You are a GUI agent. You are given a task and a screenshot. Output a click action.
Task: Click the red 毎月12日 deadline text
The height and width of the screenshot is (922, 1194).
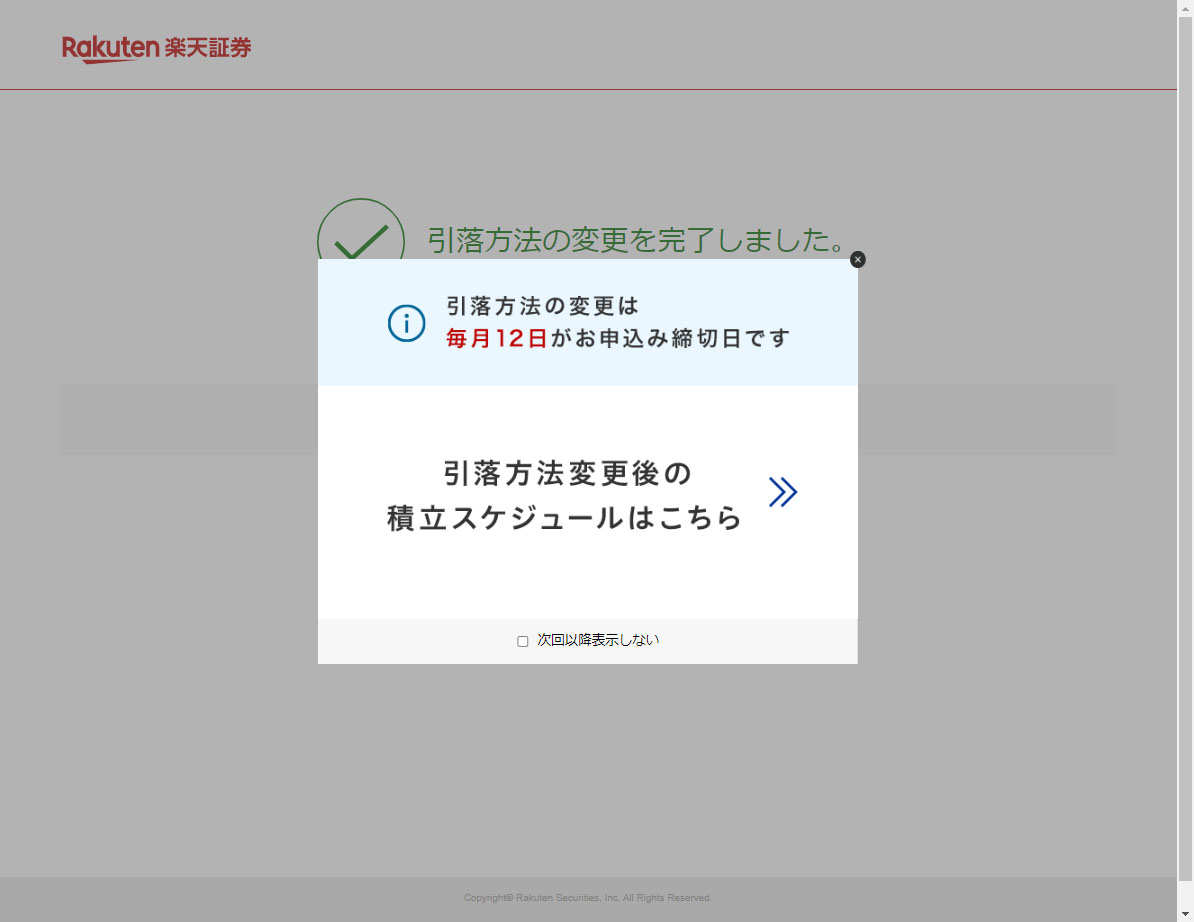[496, 339]
